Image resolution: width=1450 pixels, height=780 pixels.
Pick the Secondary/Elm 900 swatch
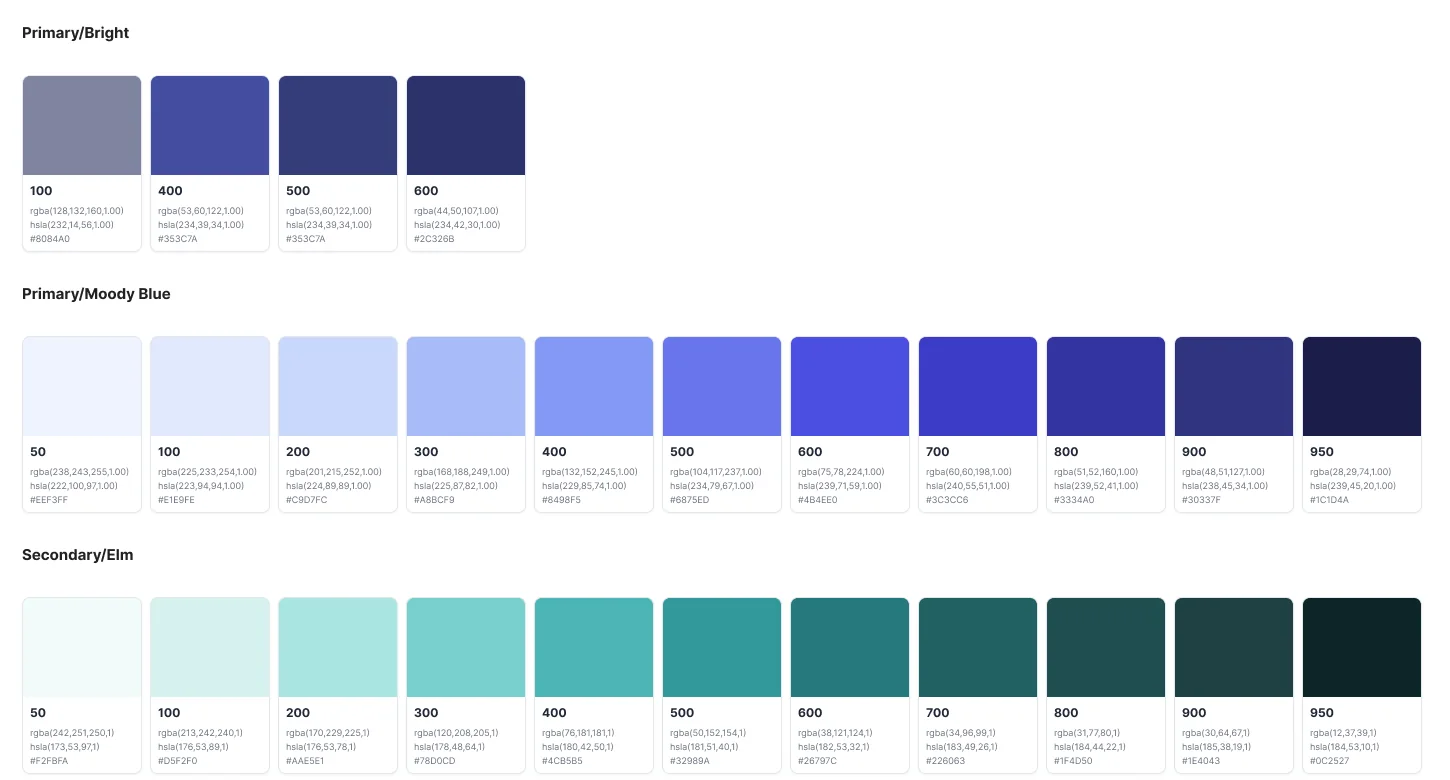(1234, 647)
